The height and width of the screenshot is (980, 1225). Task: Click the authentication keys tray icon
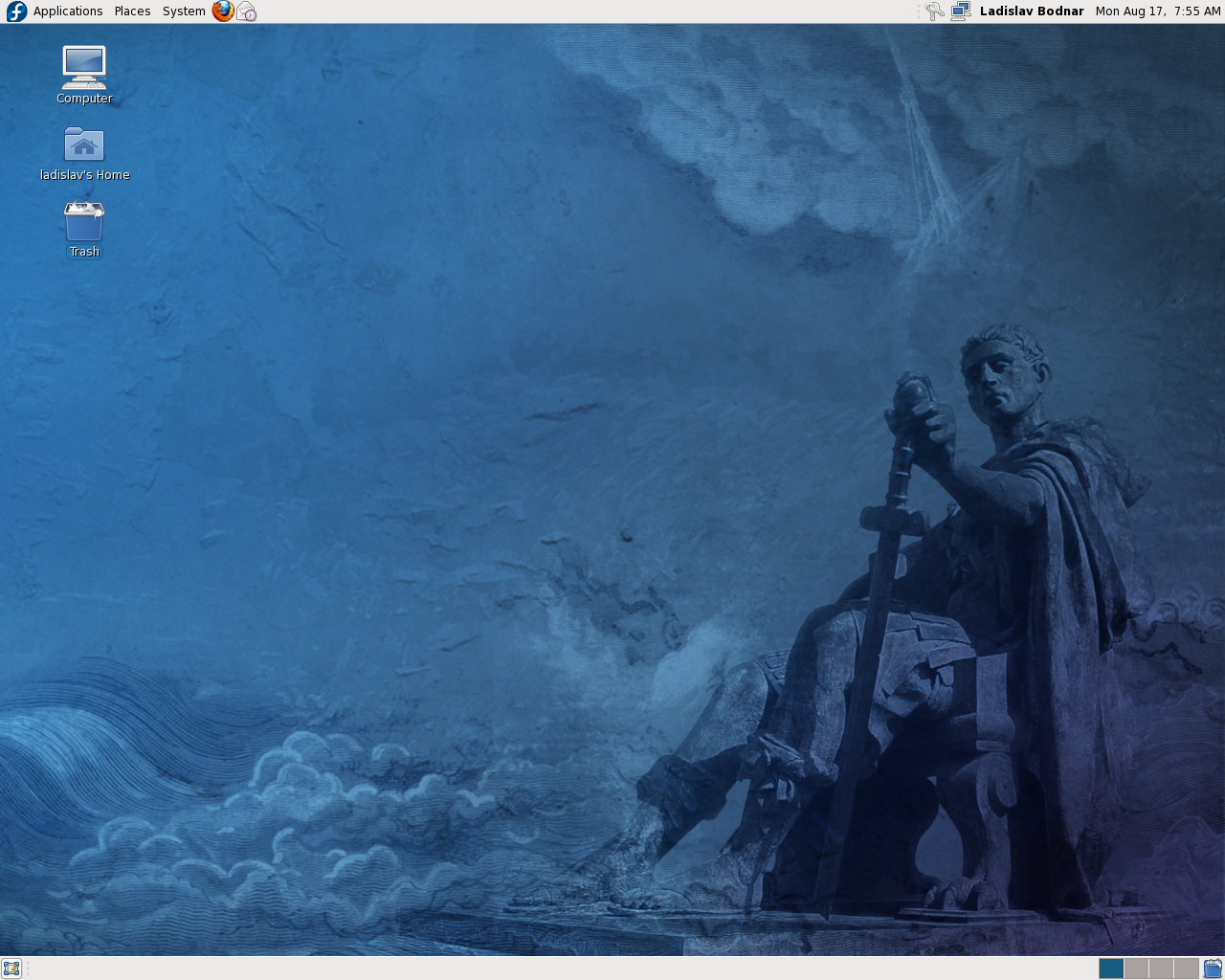pos(935,11)
